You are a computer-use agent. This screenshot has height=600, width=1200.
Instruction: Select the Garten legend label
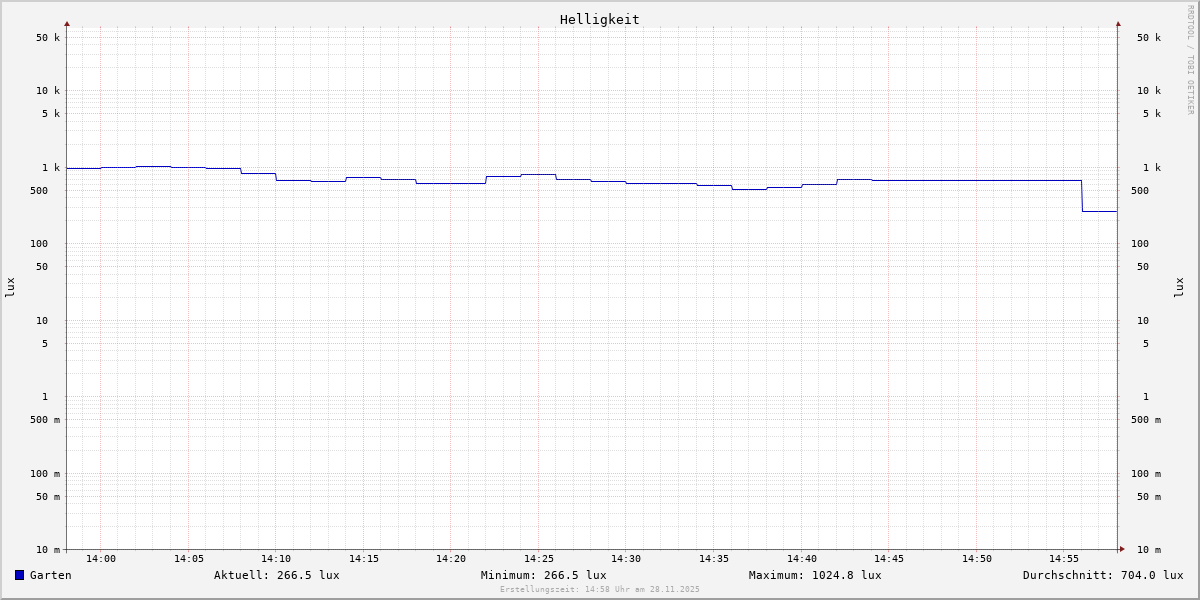tap(50, 575)
